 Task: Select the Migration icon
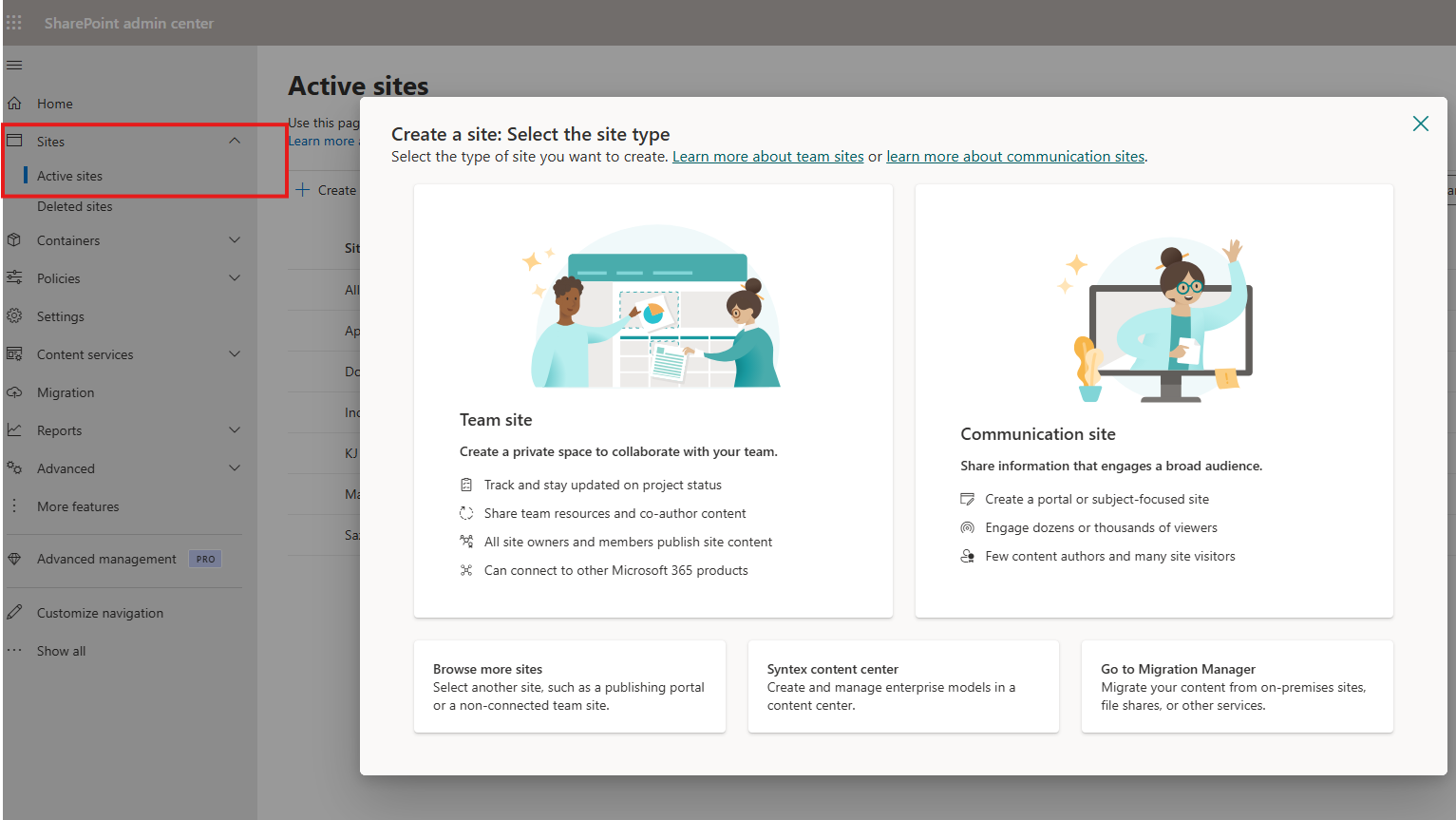click(15, 391)
